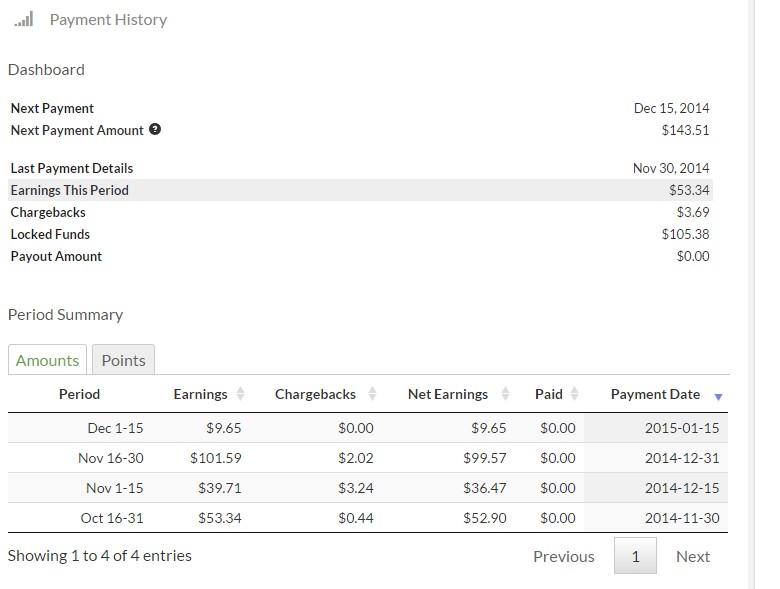The height and width of the screenshot is (589, 780).
Task: Sort table by Chargebacks column arrows
Action: [x=372, y=394]
